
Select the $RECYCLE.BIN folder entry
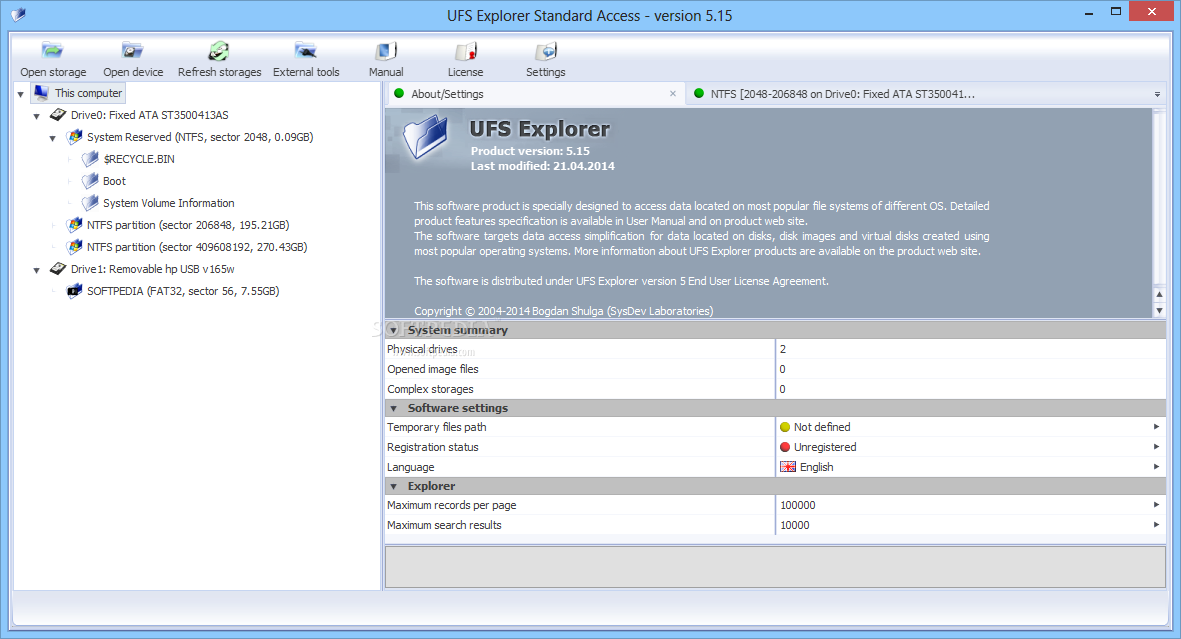point(139,159)
